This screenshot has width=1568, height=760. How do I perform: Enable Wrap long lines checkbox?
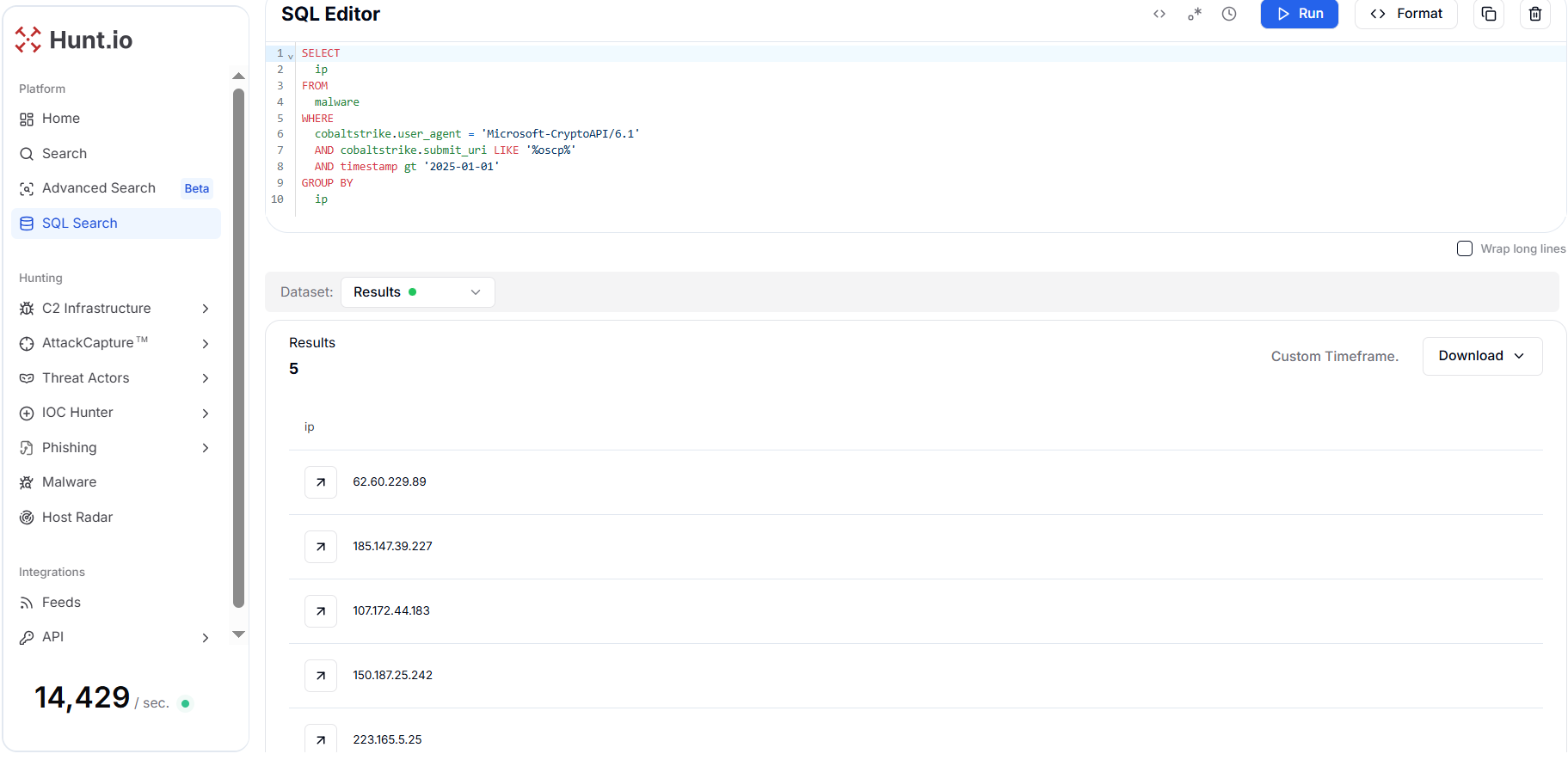pos(1465,248)
